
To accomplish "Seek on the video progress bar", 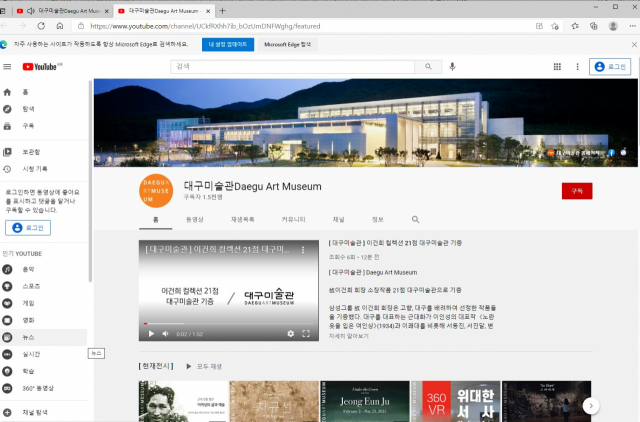I will (x=229, y=324).
